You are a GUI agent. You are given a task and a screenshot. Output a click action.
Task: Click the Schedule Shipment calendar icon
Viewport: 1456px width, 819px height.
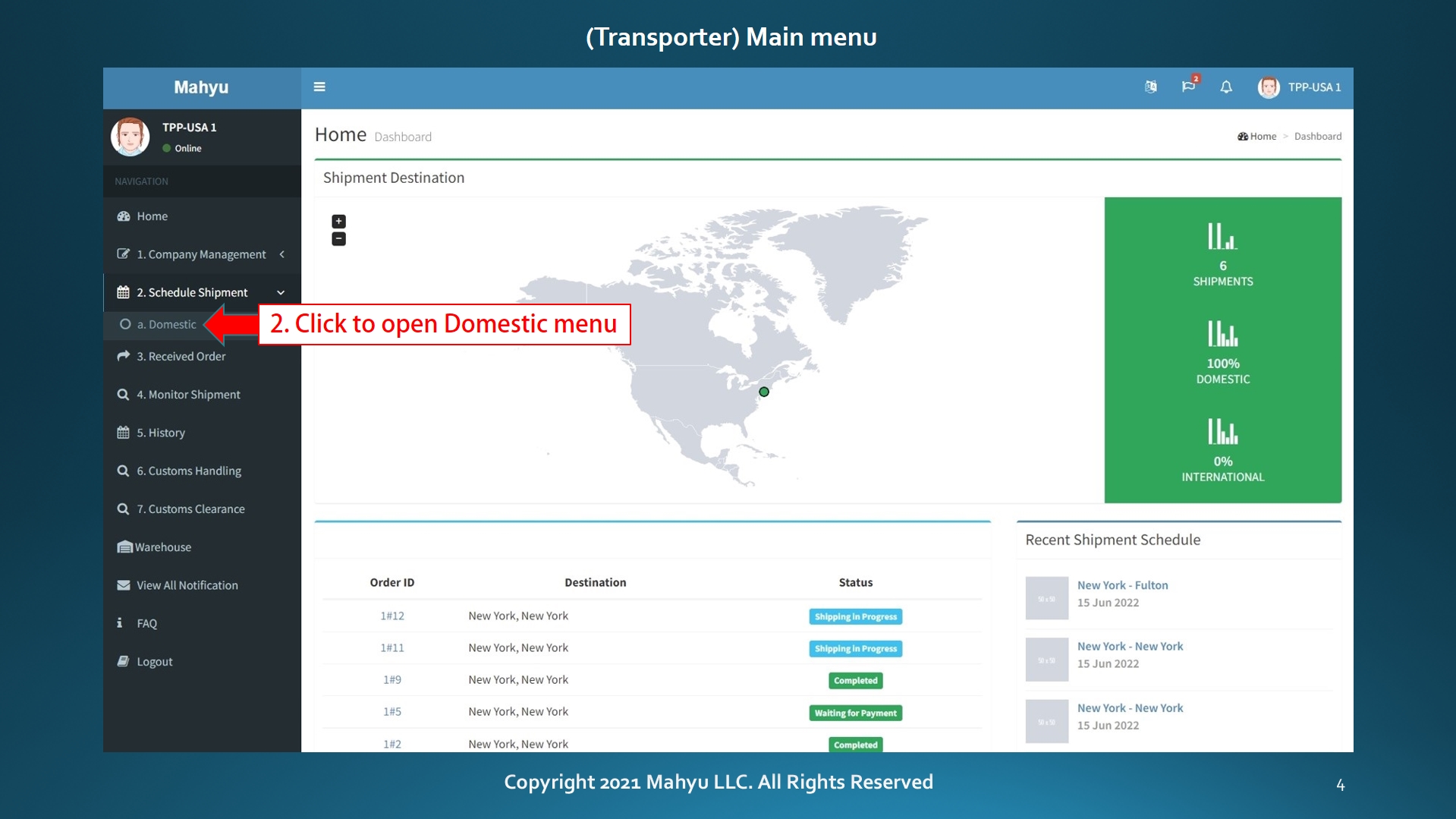123,292
